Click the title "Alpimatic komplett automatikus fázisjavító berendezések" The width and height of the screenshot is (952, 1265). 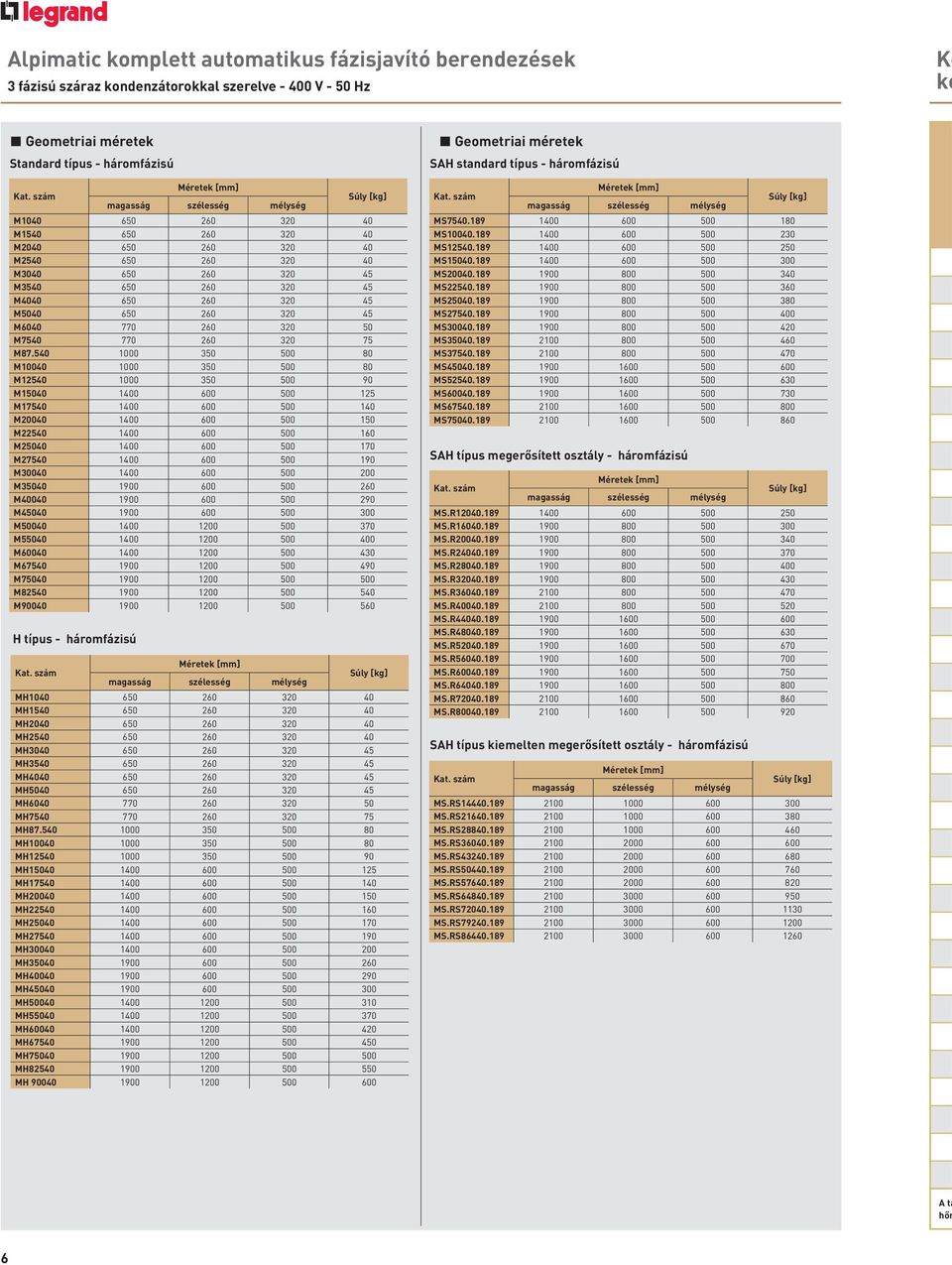click(x=292, y=60)
